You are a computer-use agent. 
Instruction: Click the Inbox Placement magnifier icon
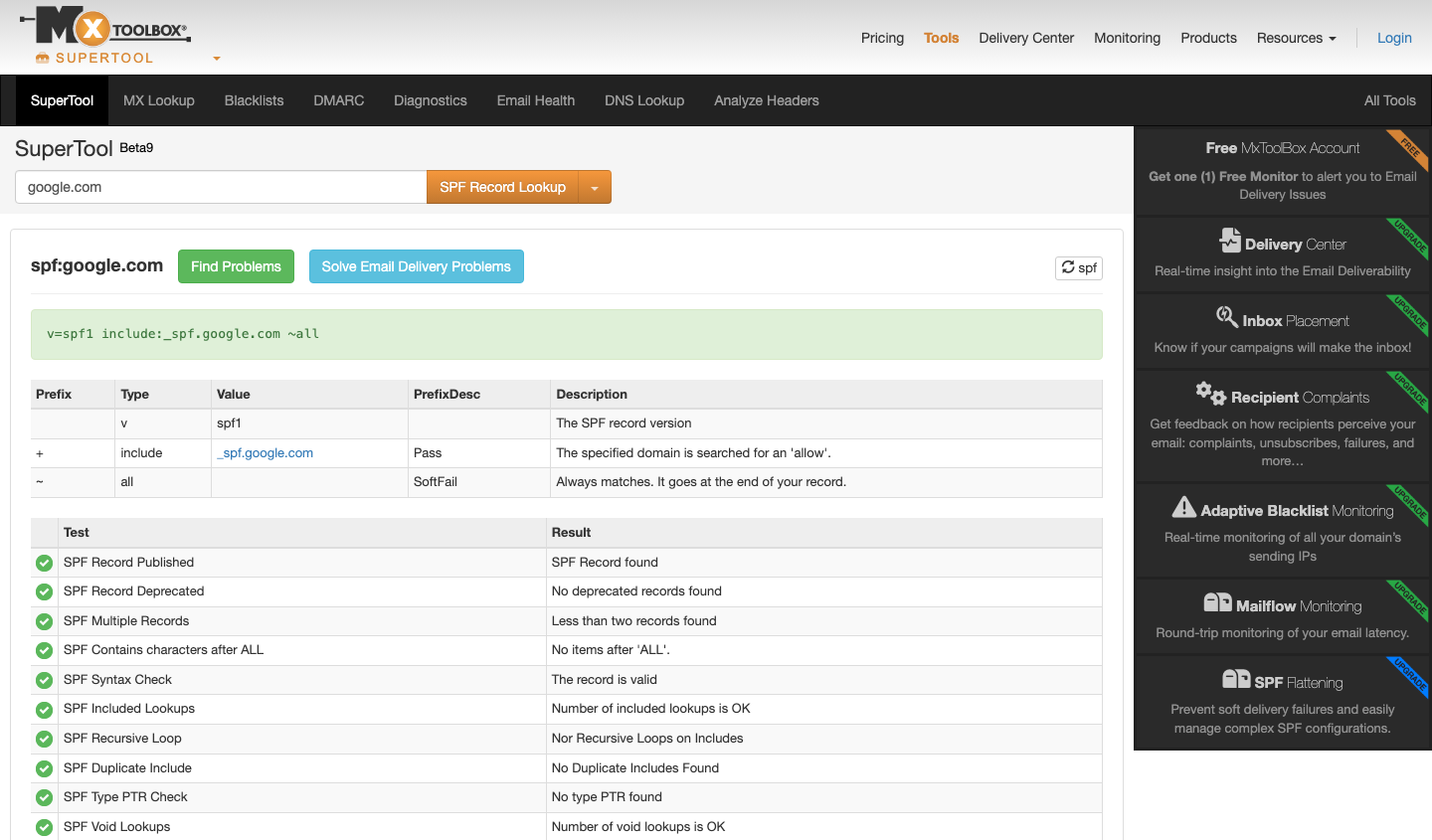[1227, 317]
